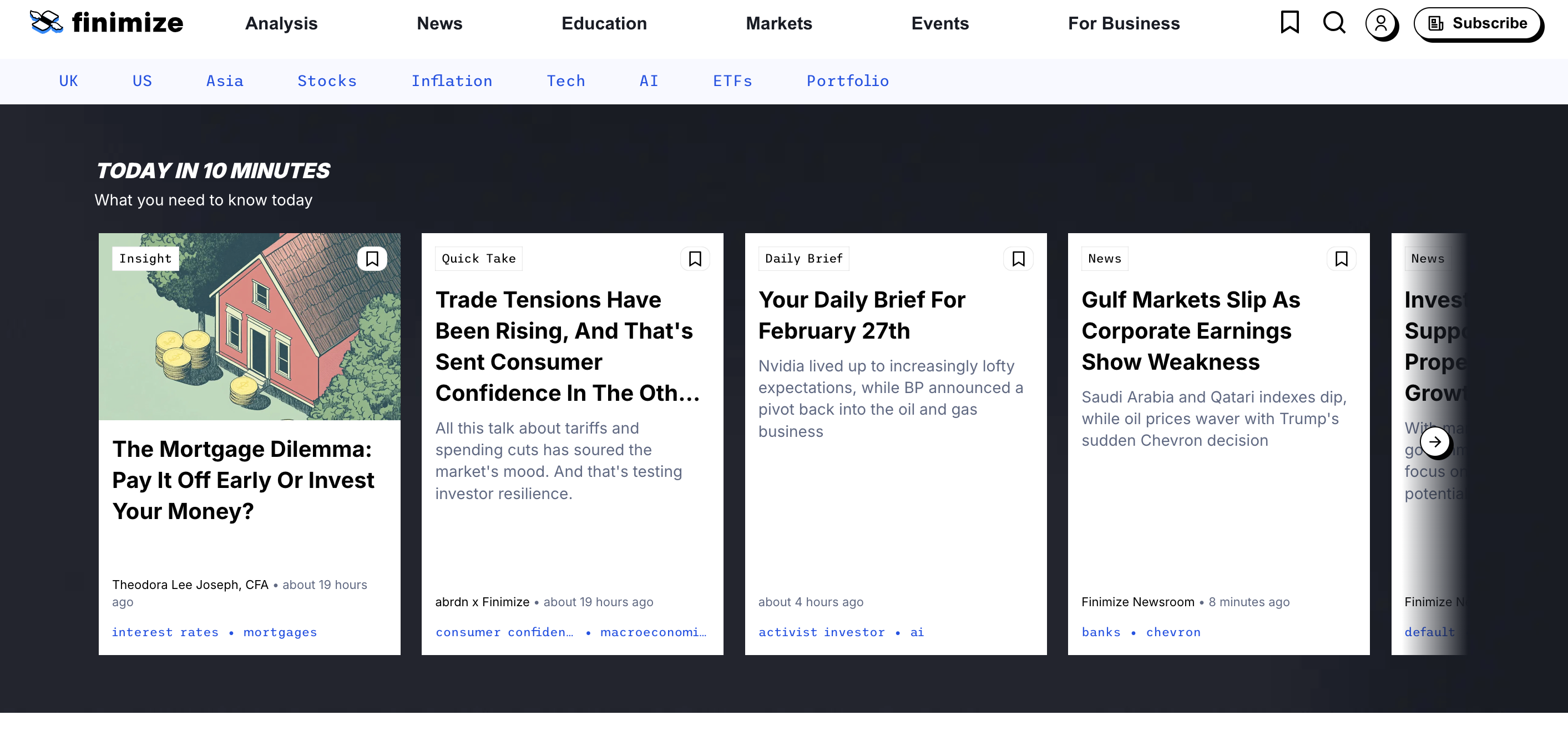Open the mortgage house illustration thumbnail

click(x=250, y=341)
